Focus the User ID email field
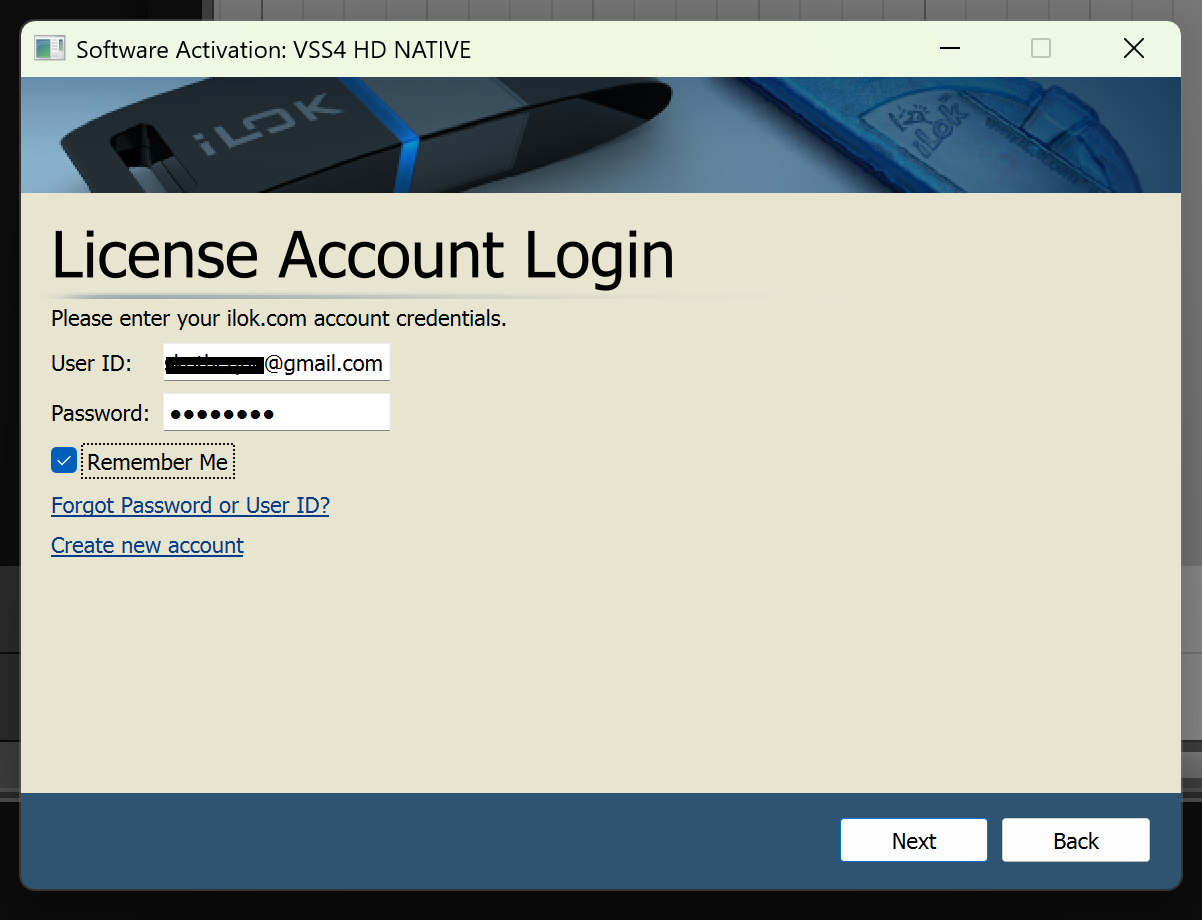 click(x=277, y=363)
